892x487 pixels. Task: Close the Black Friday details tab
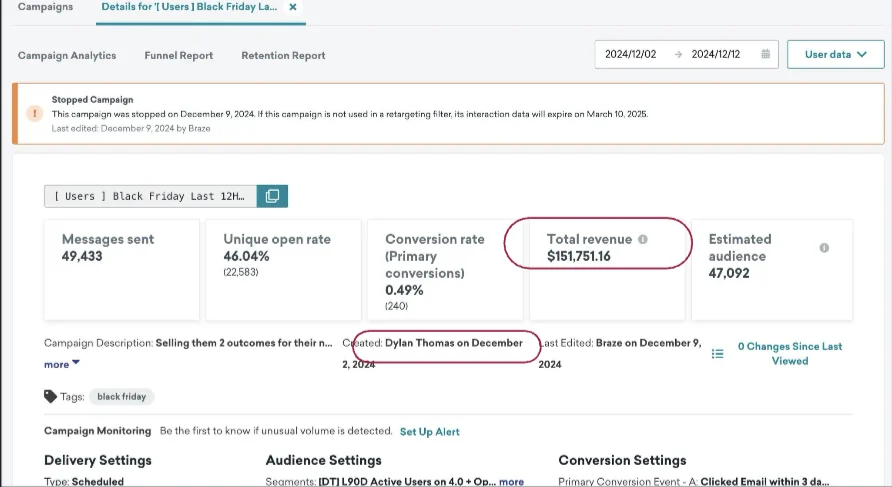coord(292,7)
